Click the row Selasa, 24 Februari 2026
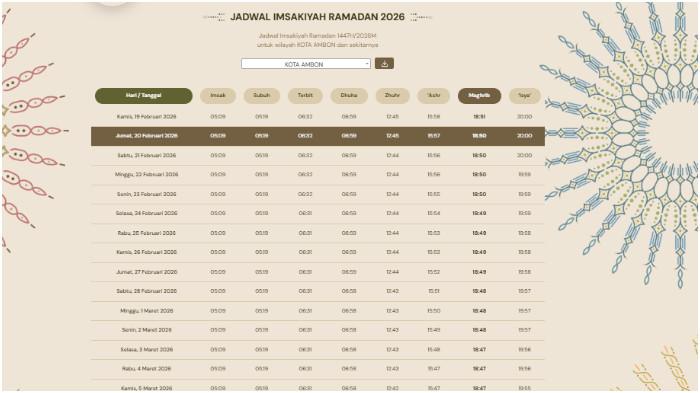The image size is (700, 393). [x=318, y=213]
